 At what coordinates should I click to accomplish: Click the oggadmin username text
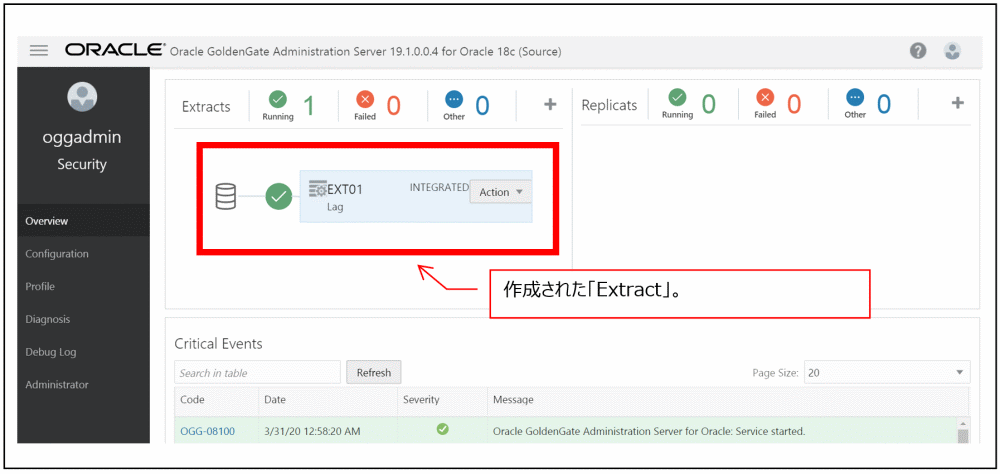coord(82,137)
